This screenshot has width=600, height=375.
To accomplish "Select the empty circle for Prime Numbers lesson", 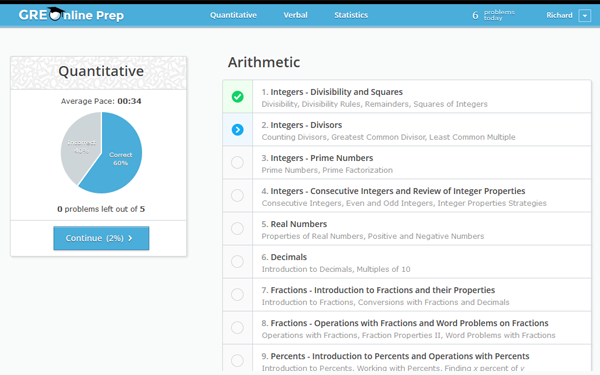I will 238,163.
